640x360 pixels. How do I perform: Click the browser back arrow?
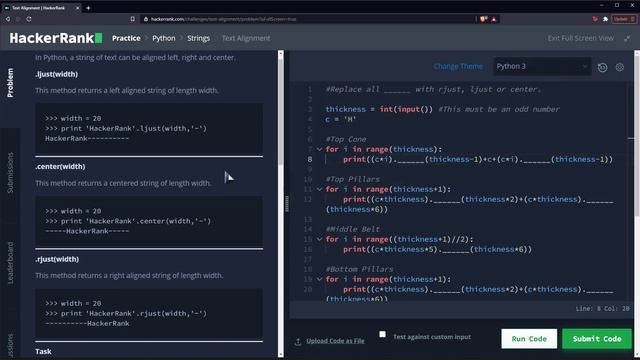[x=8, y=19]
